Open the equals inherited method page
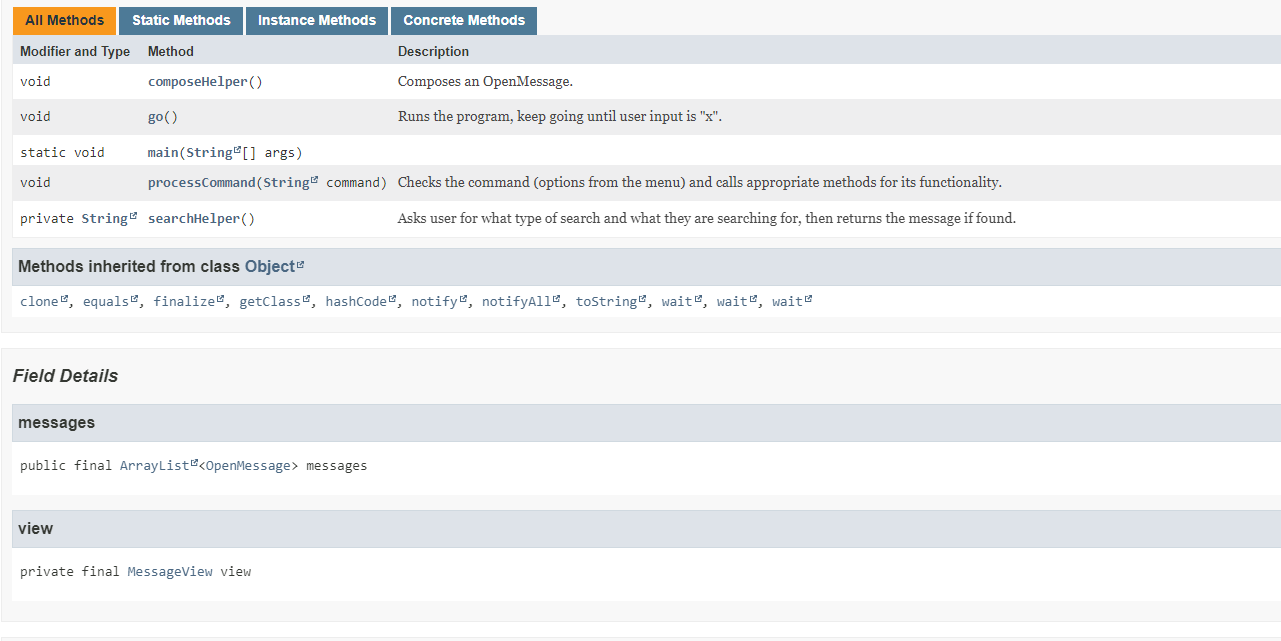This screenshot has height=641, width=1281. [106, 301]
